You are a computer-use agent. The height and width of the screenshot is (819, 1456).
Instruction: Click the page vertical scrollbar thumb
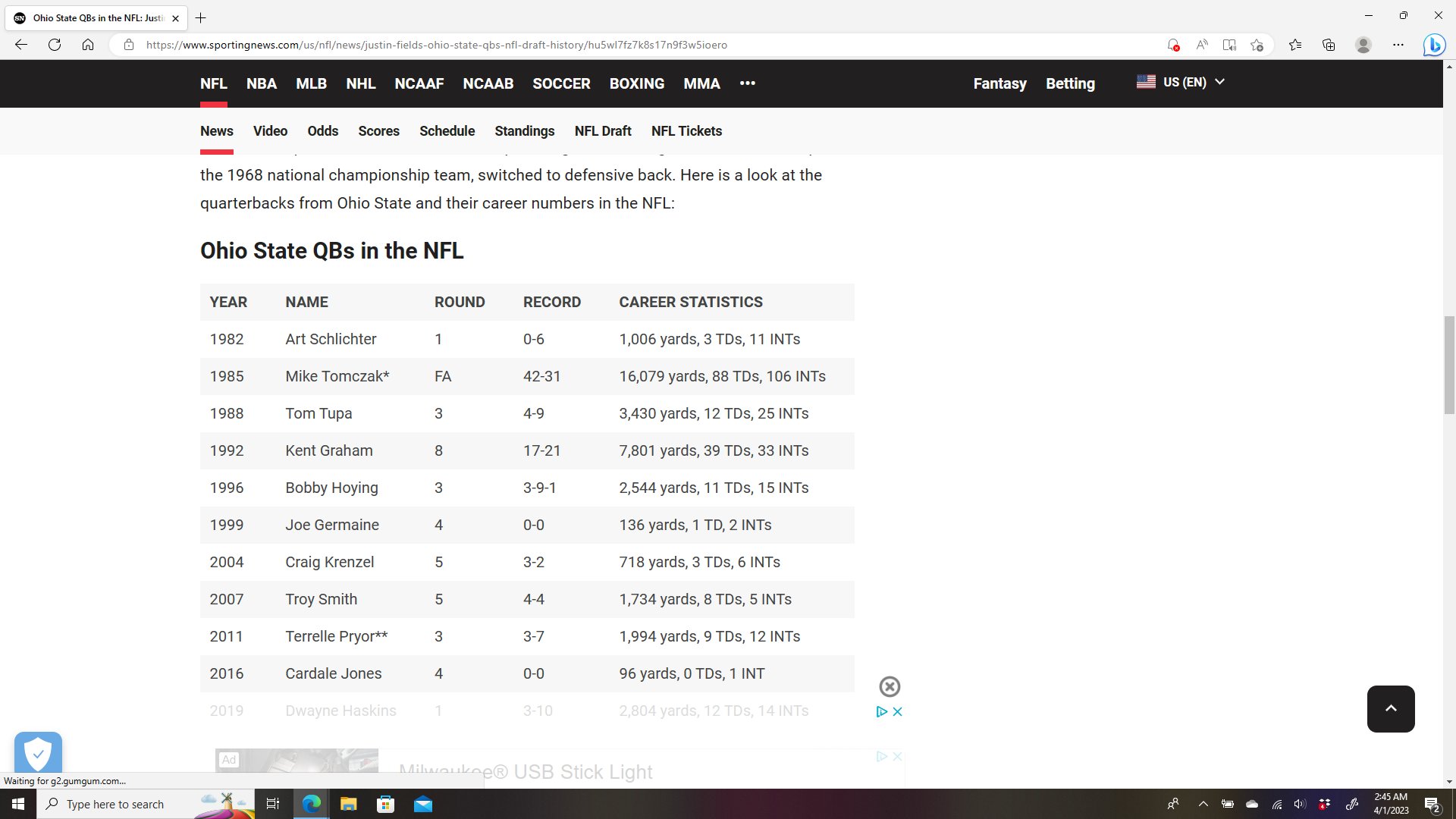(1449, 366)
